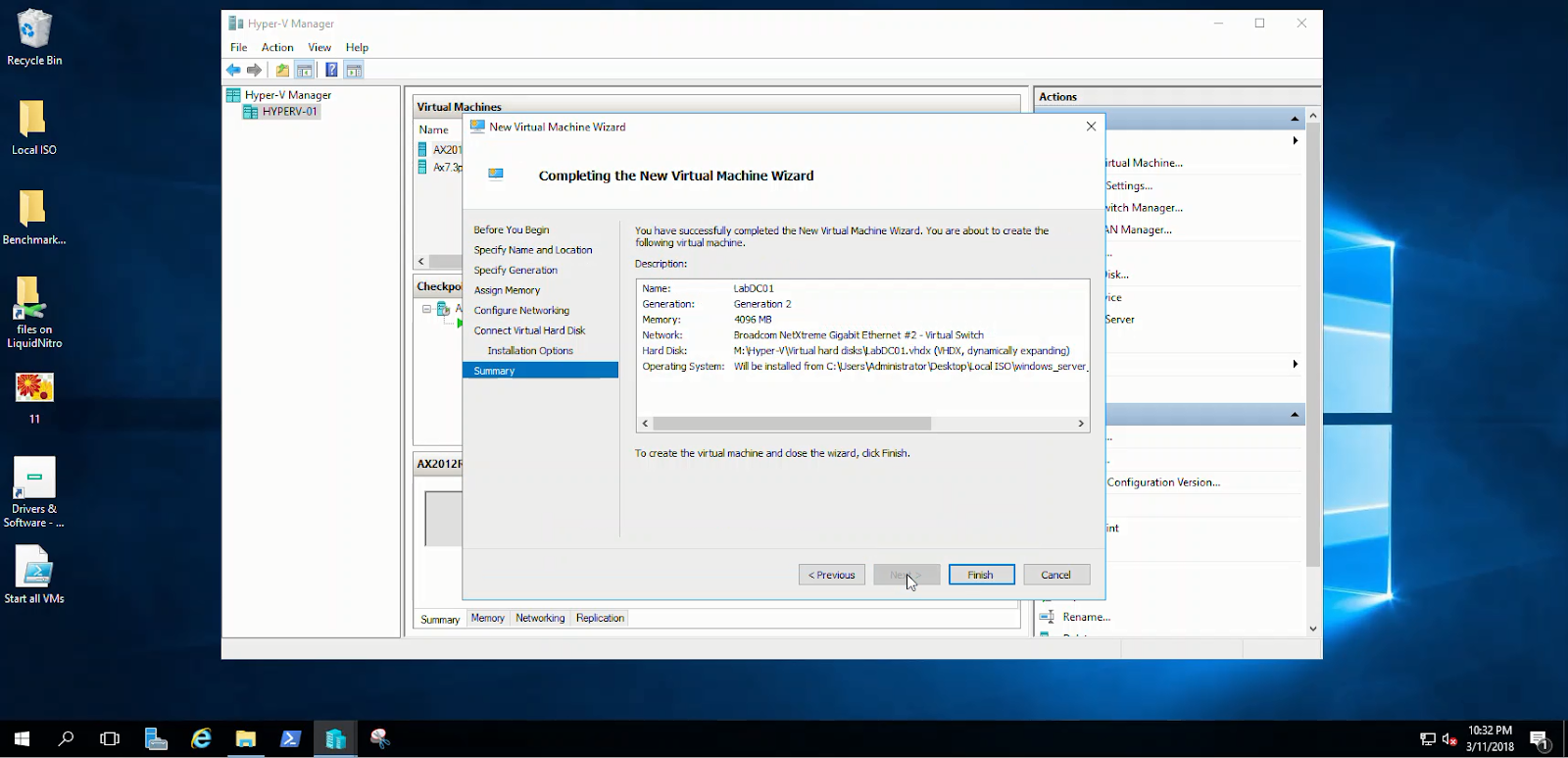Click the New Virtual Machine Wizard title icon
This screenshot has height=758, width=1568.
pos(477,126)
